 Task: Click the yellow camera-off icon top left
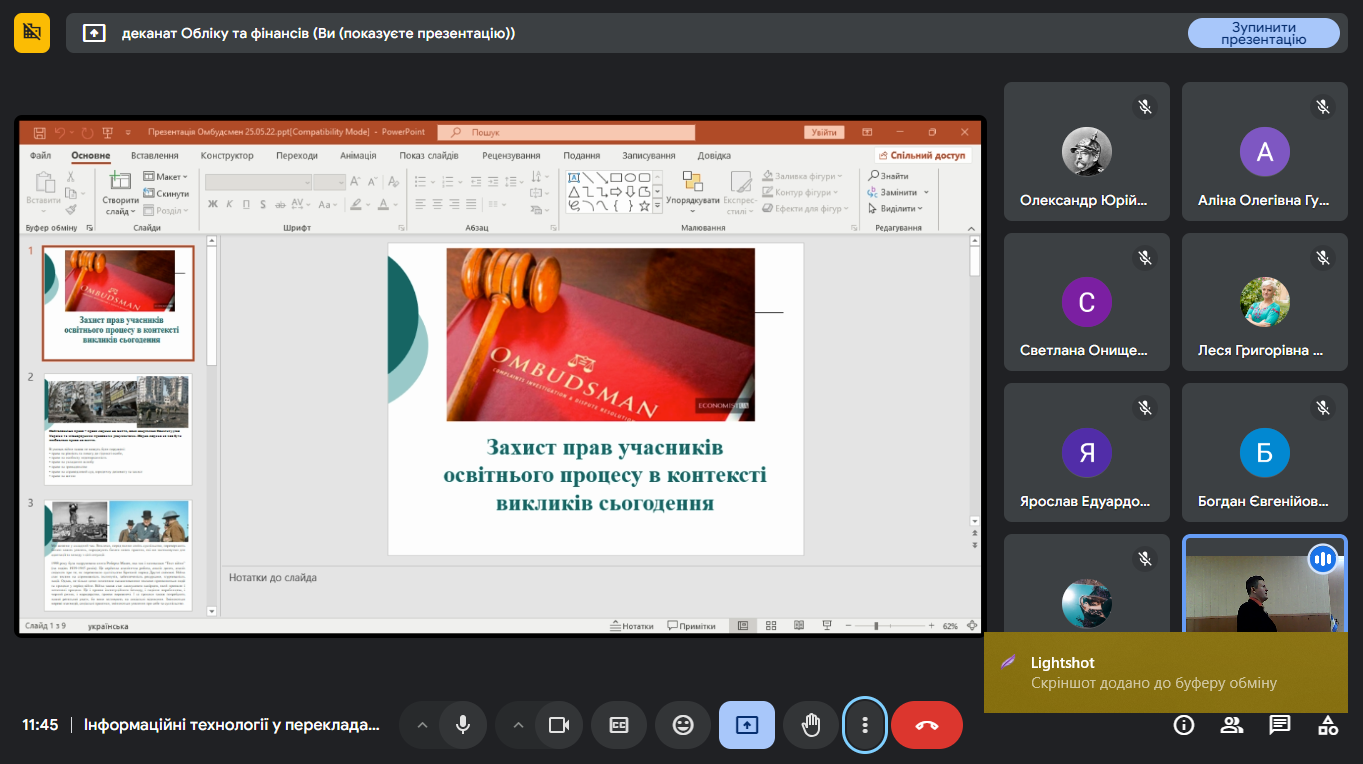[x=32, y=33]
